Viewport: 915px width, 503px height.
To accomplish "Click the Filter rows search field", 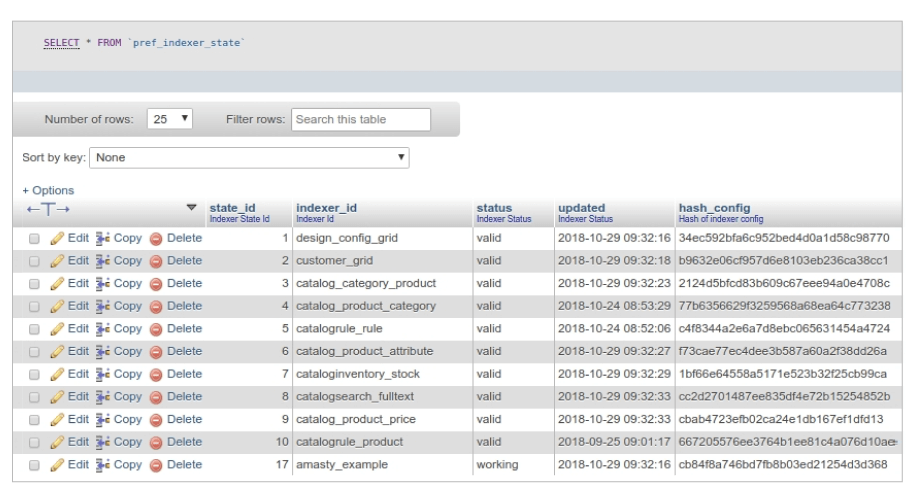I will pos(361,120).
